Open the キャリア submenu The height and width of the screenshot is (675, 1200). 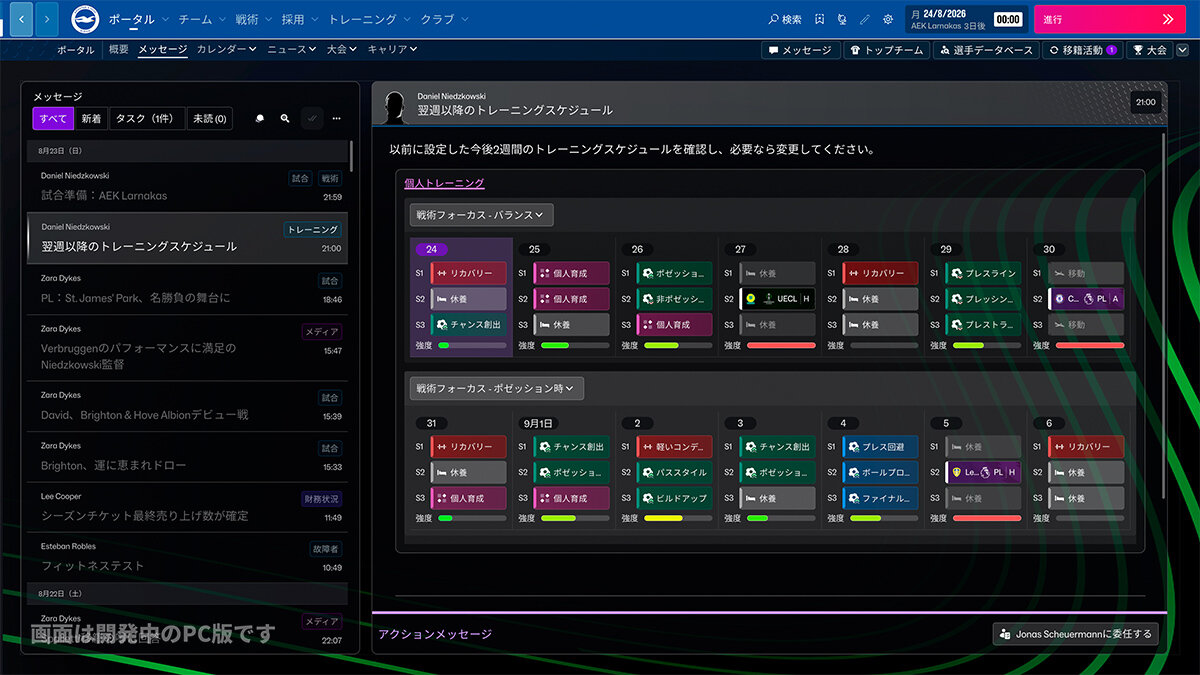pyautogui.click(x=392, y=49)
